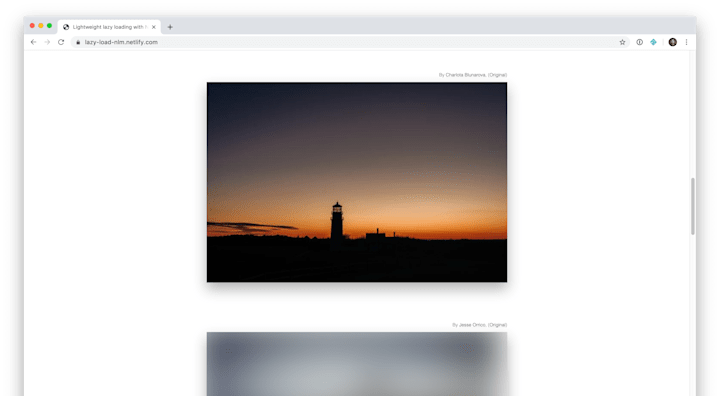Viewport: 720px width, 396px height.
Task: Select the Lightweight lazy loading tab
Action: click(109, 27)
